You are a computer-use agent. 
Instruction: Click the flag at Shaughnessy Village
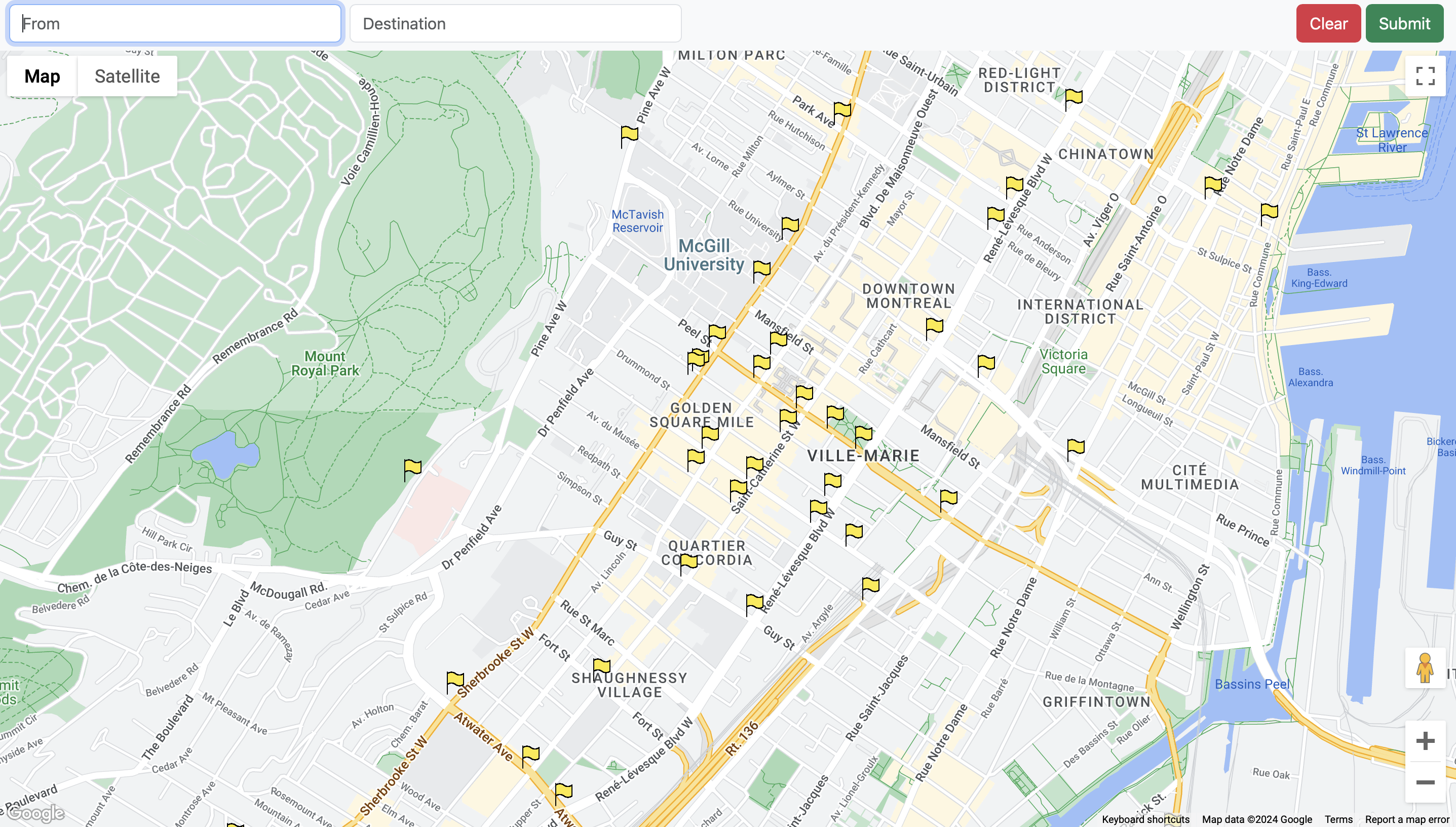pyautogui.click(x=601, y=668)
